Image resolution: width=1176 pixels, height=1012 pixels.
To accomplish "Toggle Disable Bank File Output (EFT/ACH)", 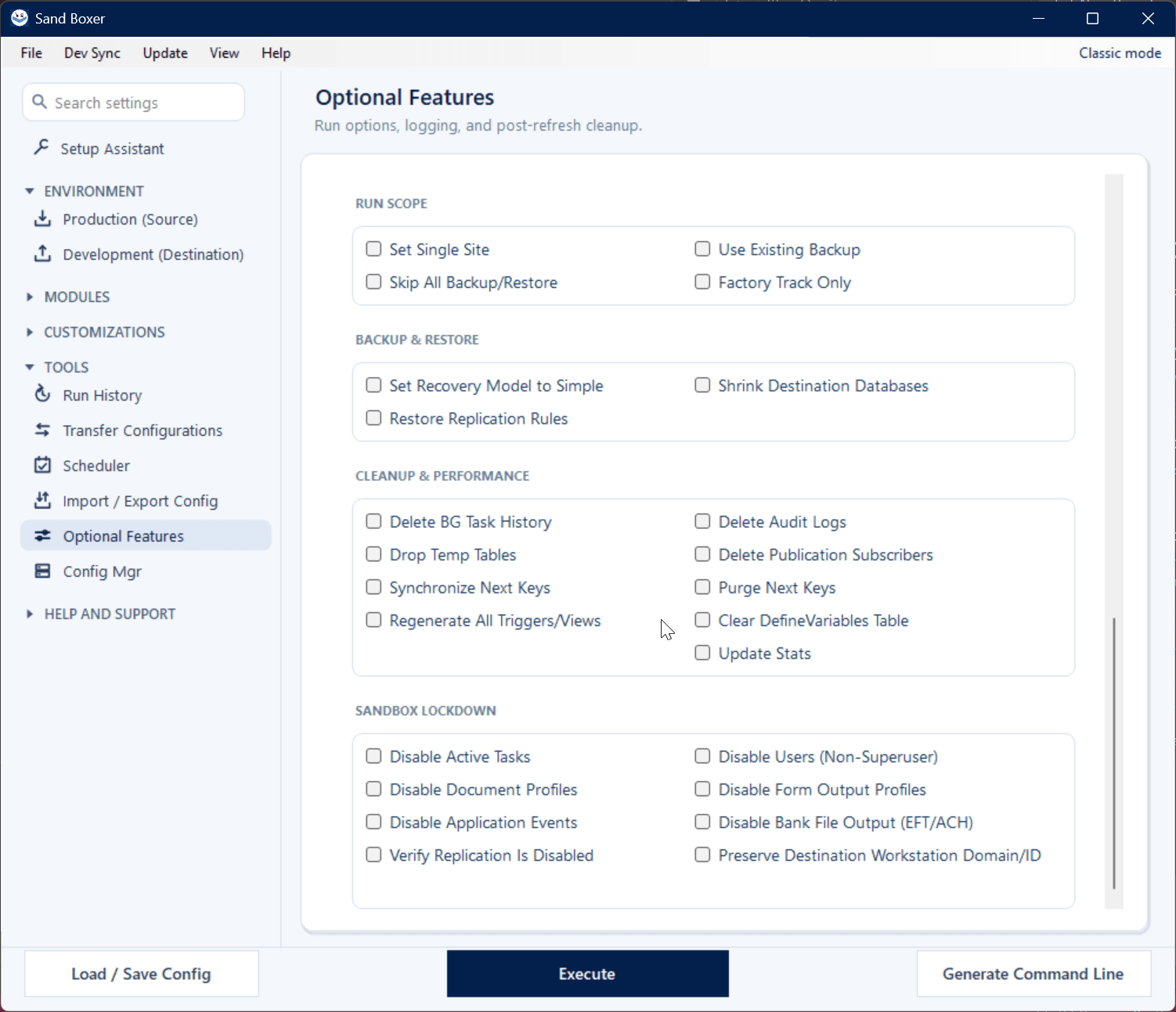I will [702, 822].
